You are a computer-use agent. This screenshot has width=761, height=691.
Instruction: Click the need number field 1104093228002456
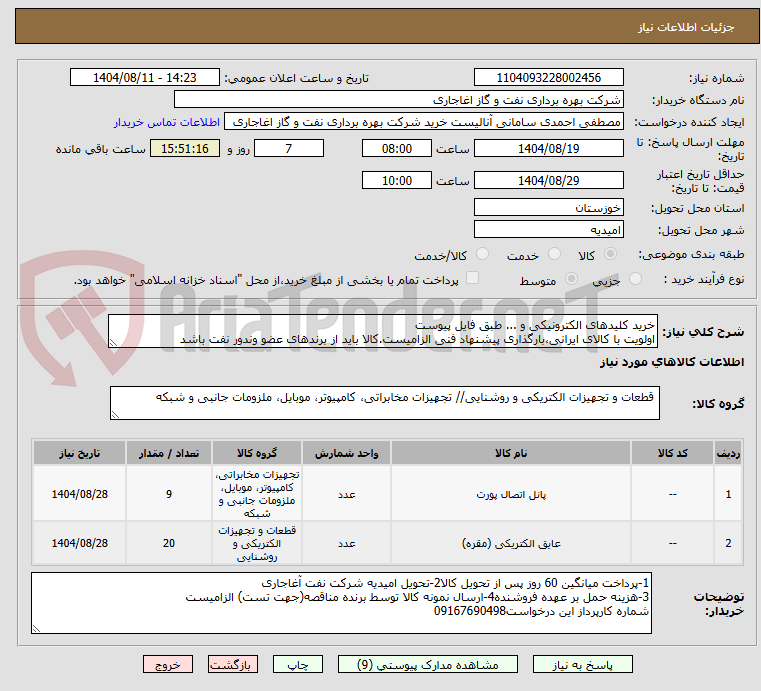548,78
